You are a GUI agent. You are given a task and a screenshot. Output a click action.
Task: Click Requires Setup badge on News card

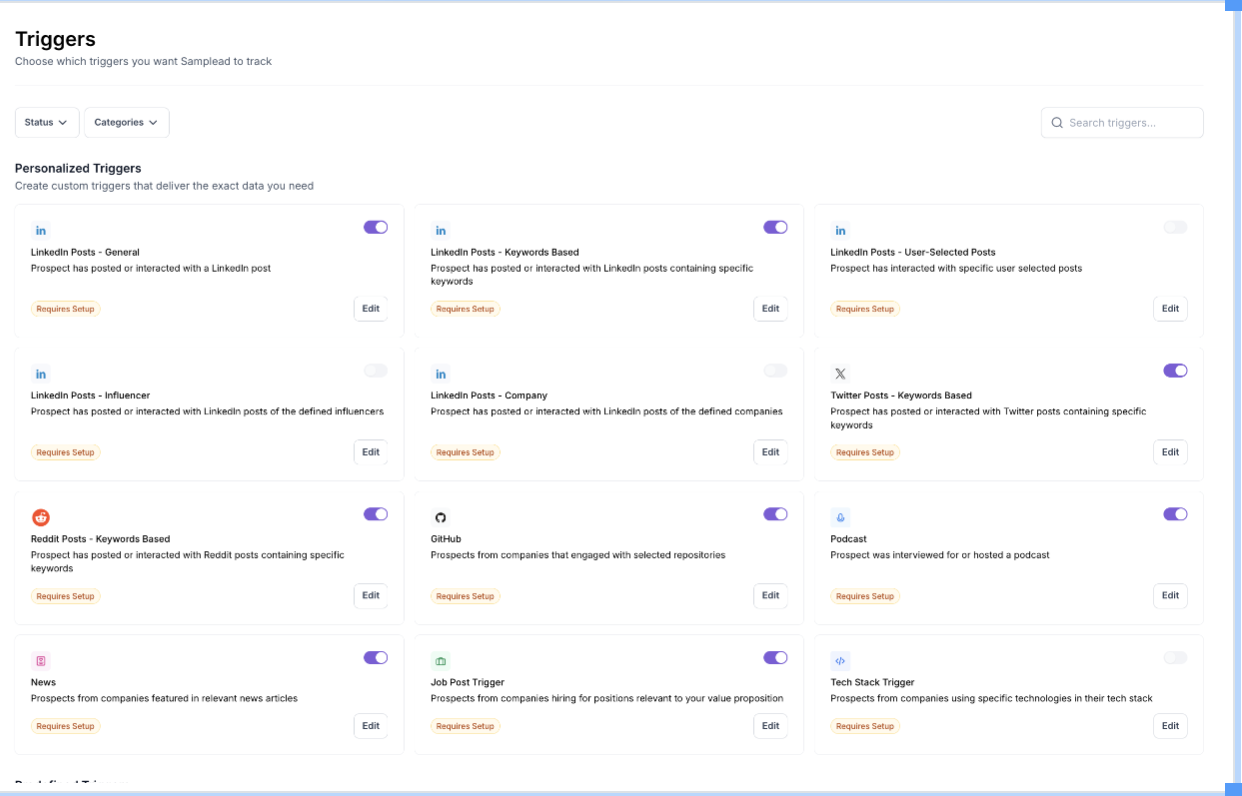click(x=66, y=726)
